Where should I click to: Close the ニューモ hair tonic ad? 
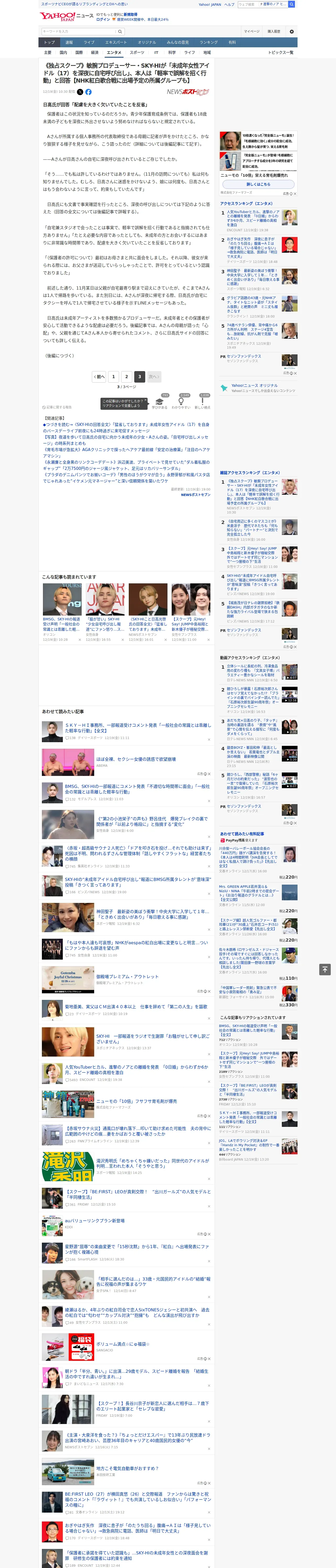tap(295, 194)
